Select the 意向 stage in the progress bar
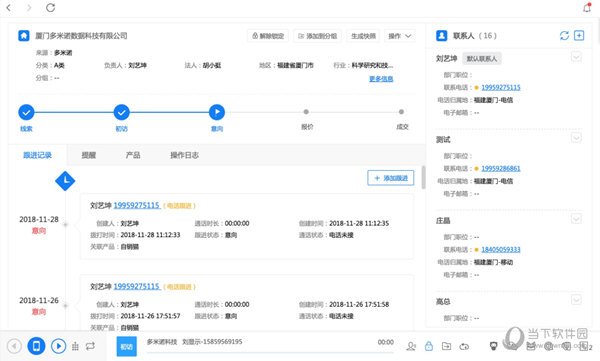600x361 pixels. point(217,112)
